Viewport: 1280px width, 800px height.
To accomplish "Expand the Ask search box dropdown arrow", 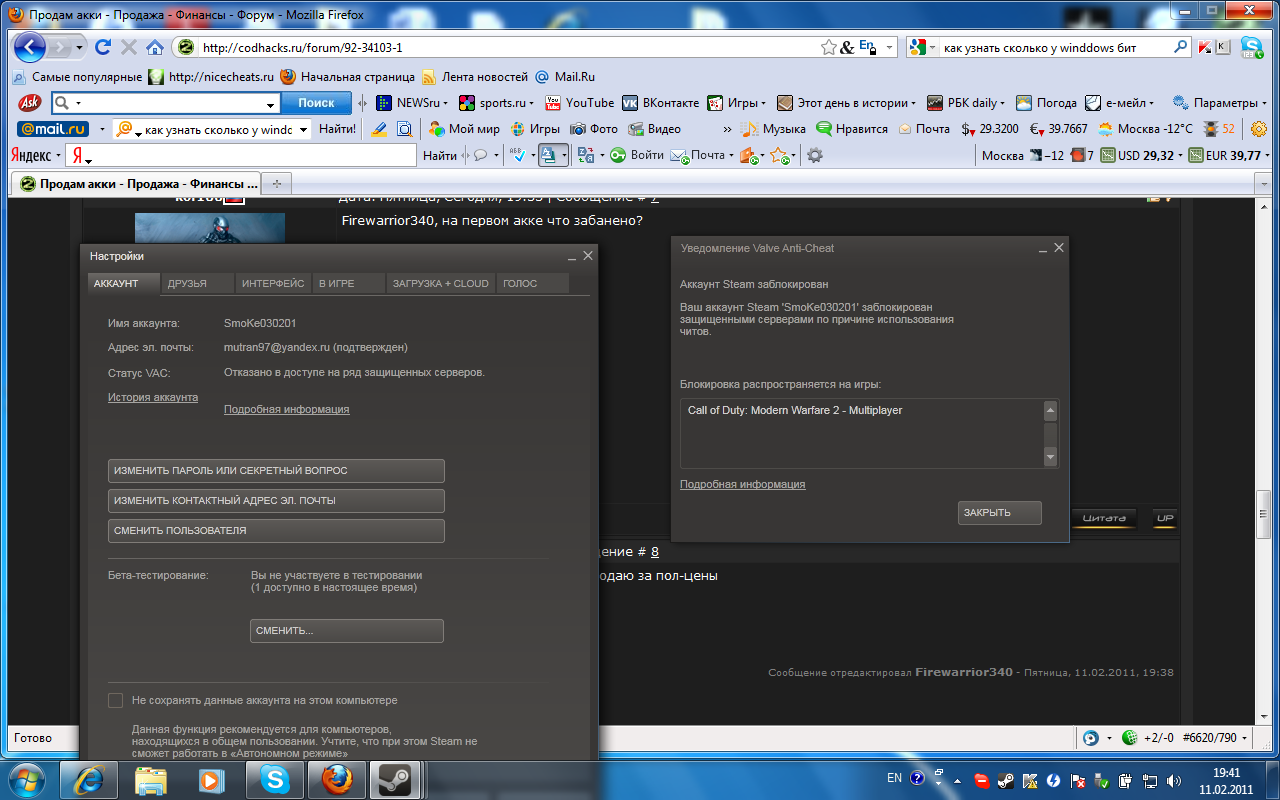I will (271, 104).
